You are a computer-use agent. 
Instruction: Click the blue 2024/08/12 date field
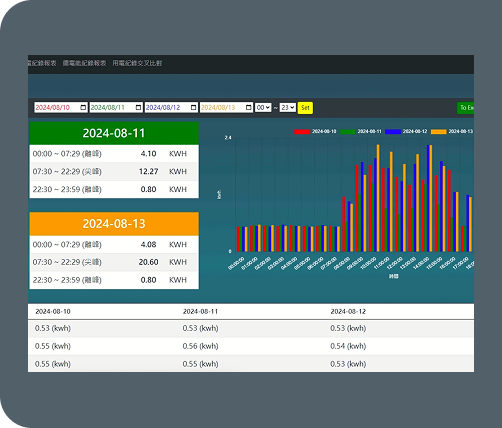(171, 107)
